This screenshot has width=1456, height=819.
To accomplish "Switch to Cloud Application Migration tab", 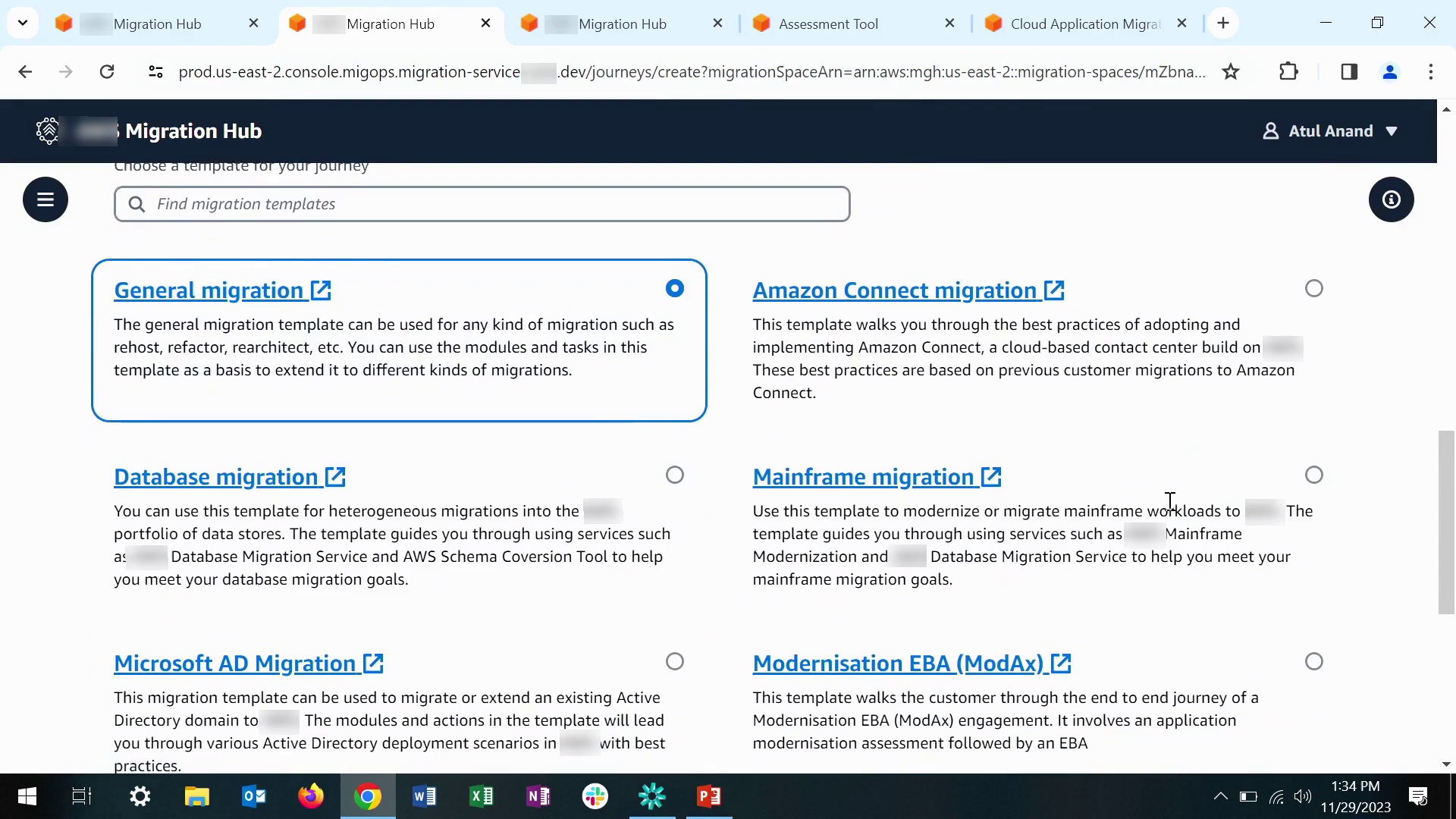I will pyautogui.click(x=1084, y=24).
